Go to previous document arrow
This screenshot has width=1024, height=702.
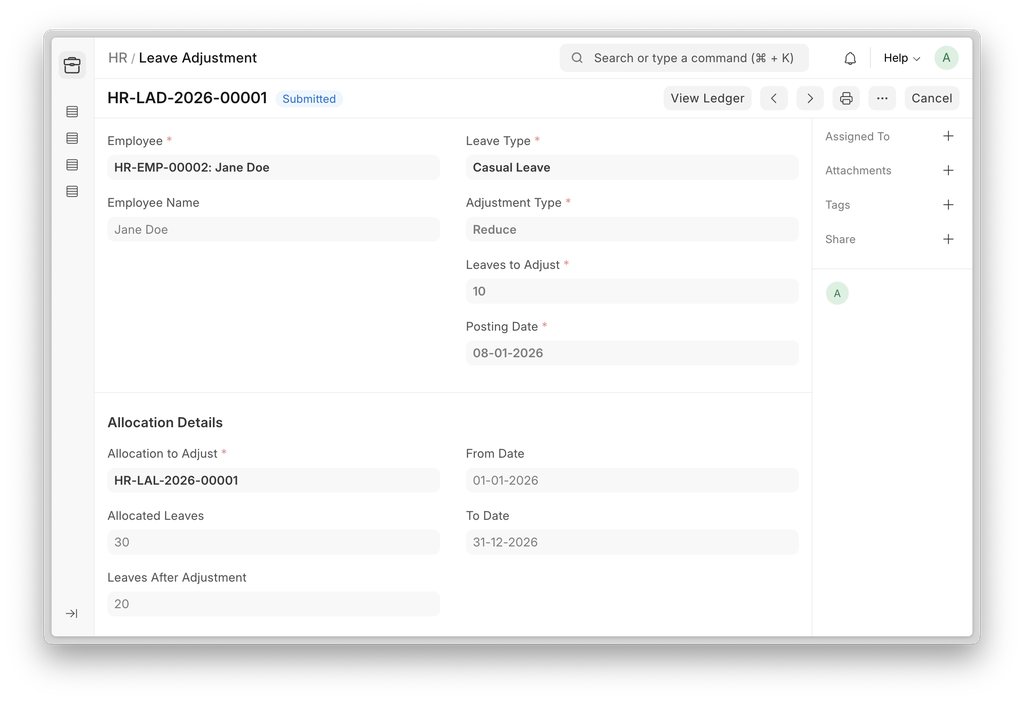(773, 98)
